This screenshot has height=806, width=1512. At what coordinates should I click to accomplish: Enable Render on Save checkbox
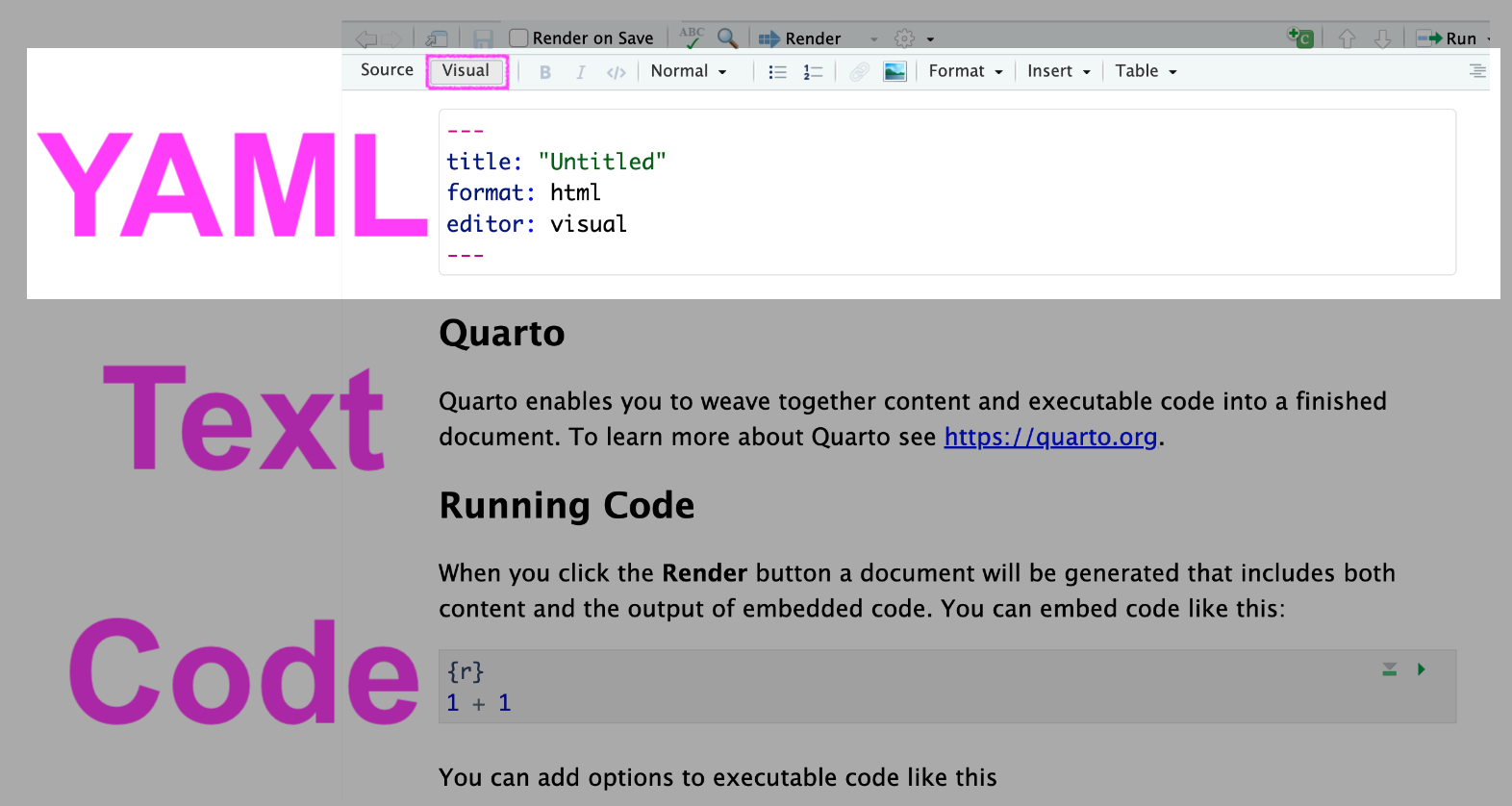tap(518, 38)
